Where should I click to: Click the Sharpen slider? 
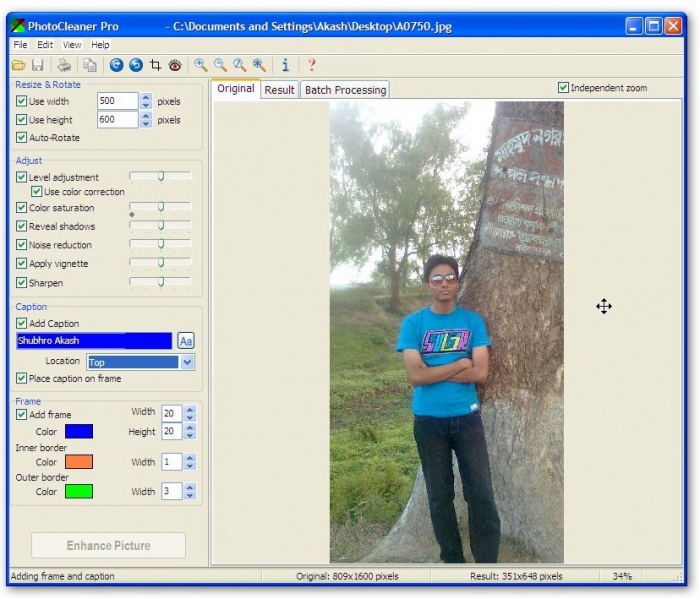pos(161,282)
